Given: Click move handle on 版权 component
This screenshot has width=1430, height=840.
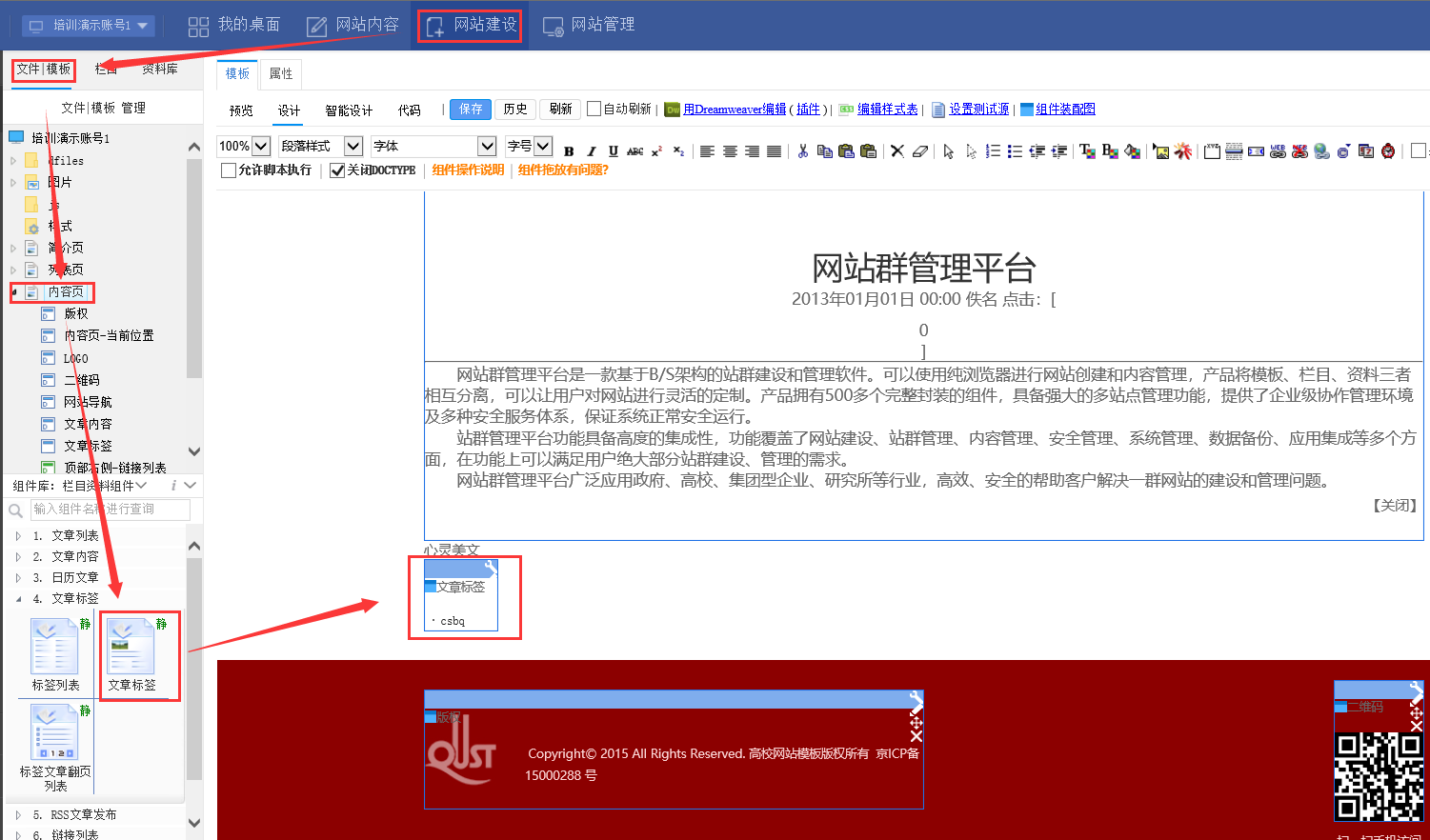Looking at the screenshot, I should click(916, 723).
